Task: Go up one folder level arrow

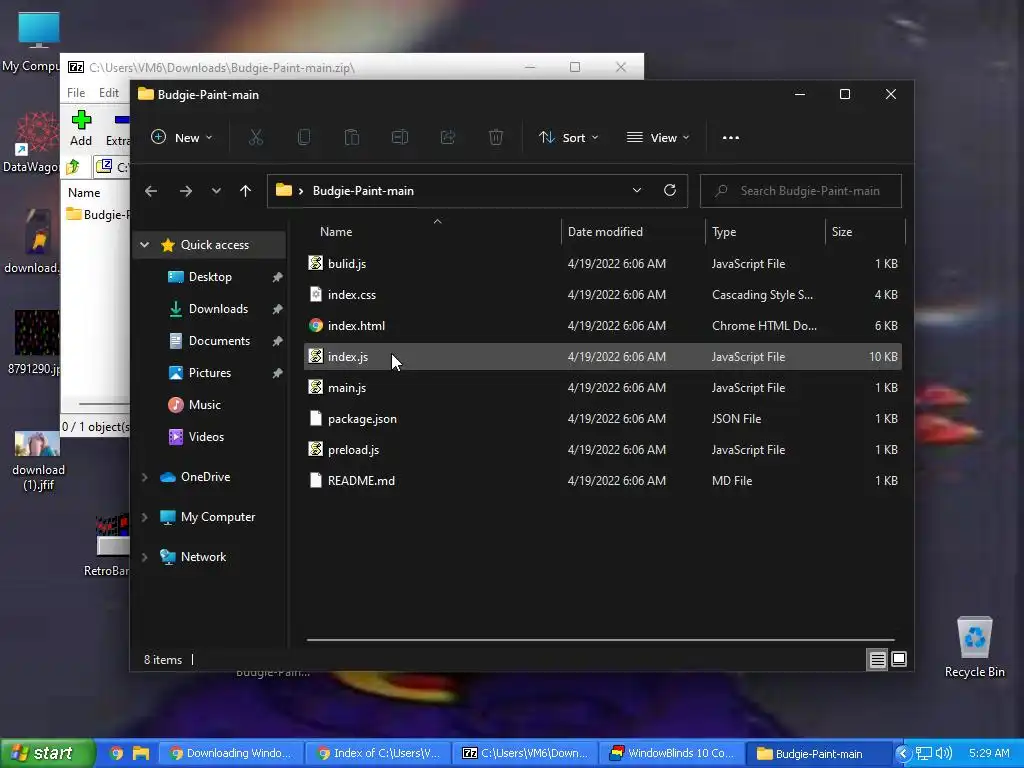Action: pyautogui.click(x=246, y=191)
